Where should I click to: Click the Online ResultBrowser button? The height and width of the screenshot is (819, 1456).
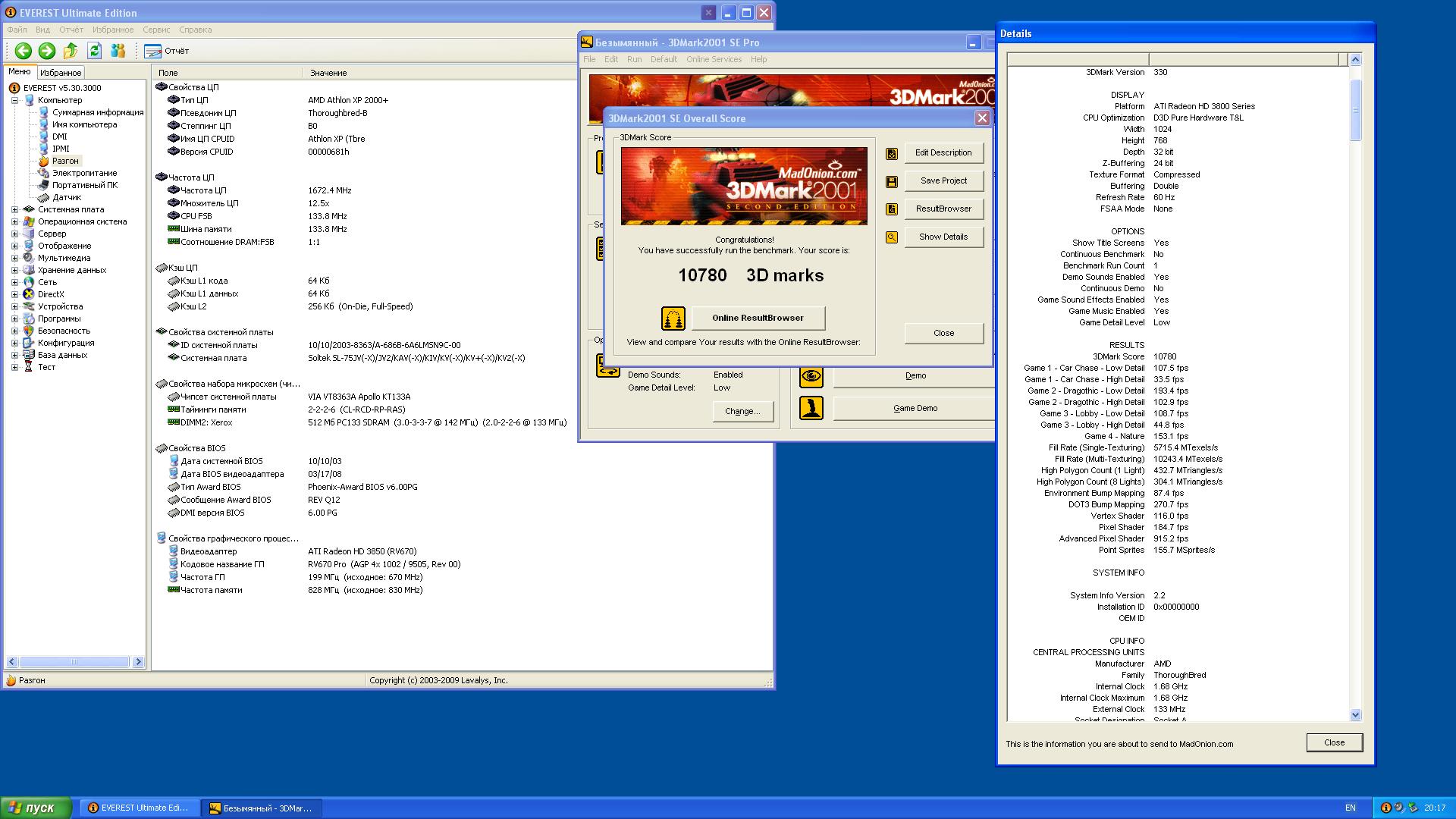758,318
